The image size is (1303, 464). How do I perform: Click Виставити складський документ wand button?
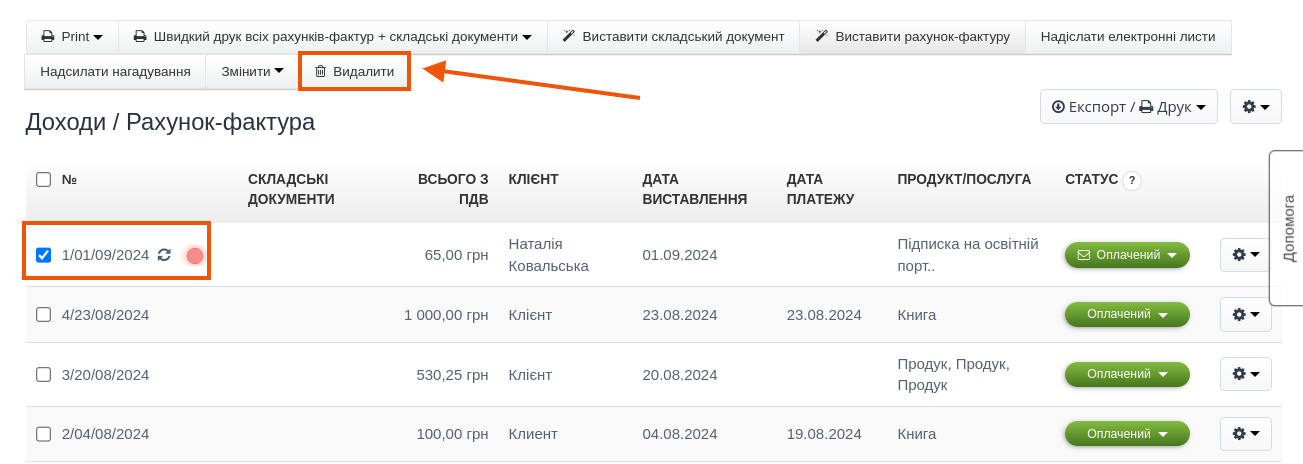(673, 37)
